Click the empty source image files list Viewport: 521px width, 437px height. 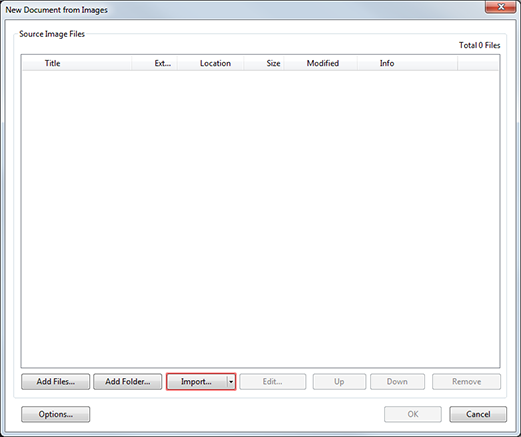pos(260,219)
